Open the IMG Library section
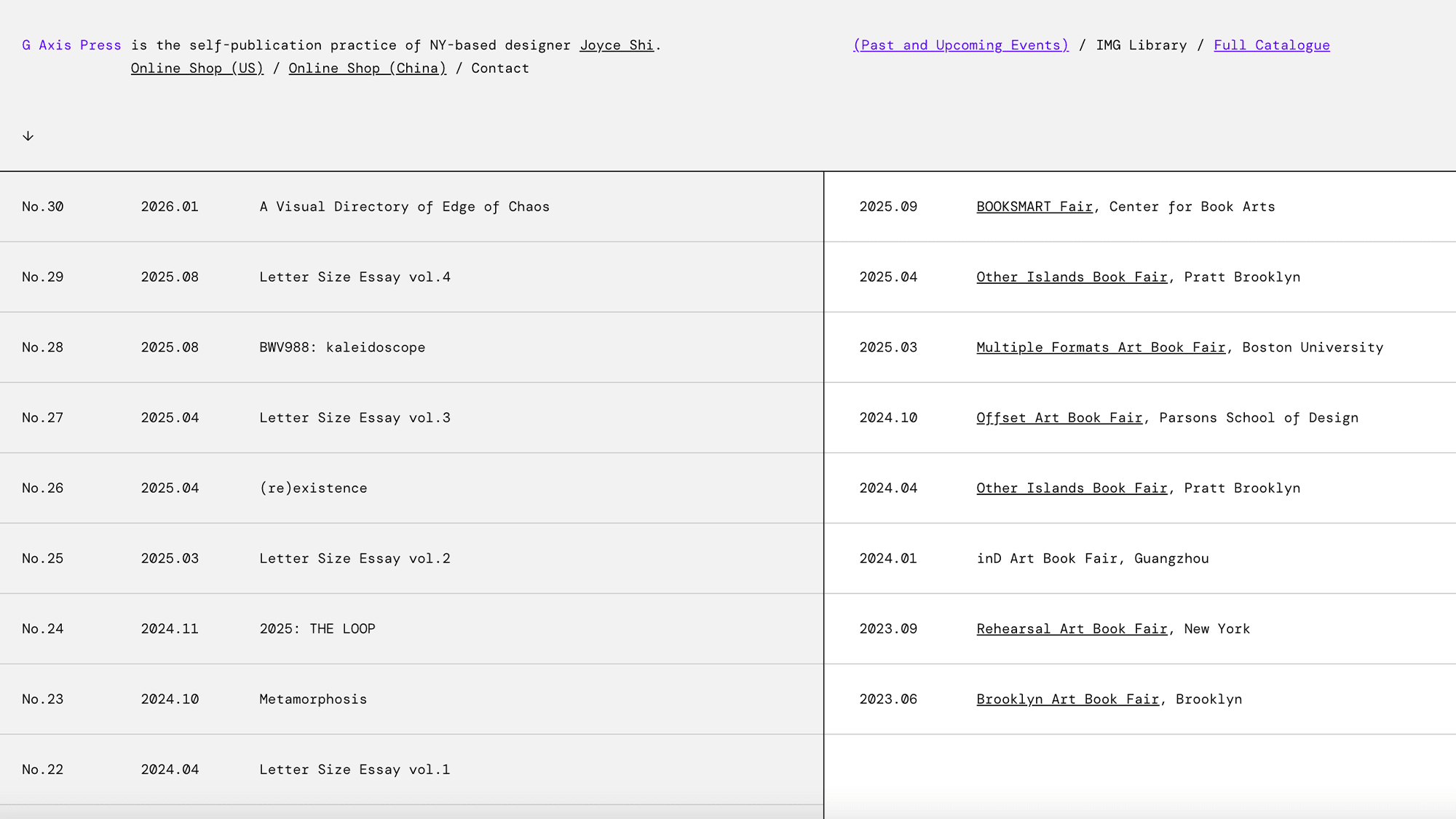 click(1141, 45)
